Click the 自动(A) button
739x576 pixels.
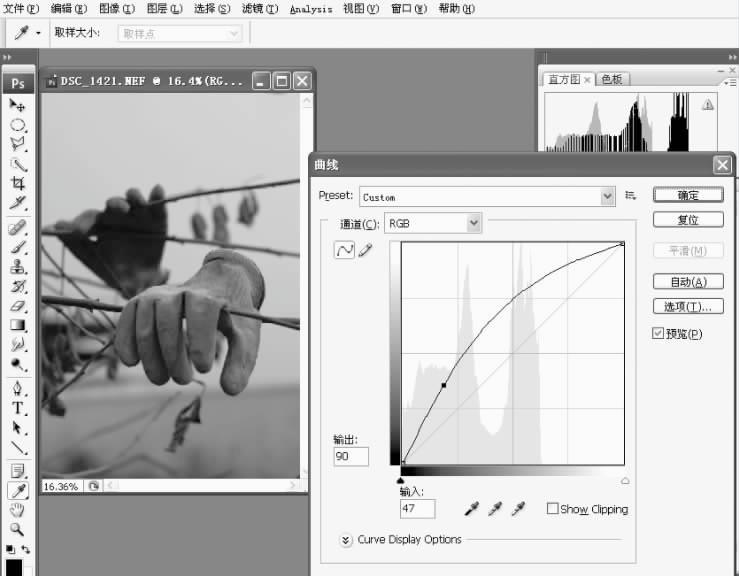tap(688, 282)
